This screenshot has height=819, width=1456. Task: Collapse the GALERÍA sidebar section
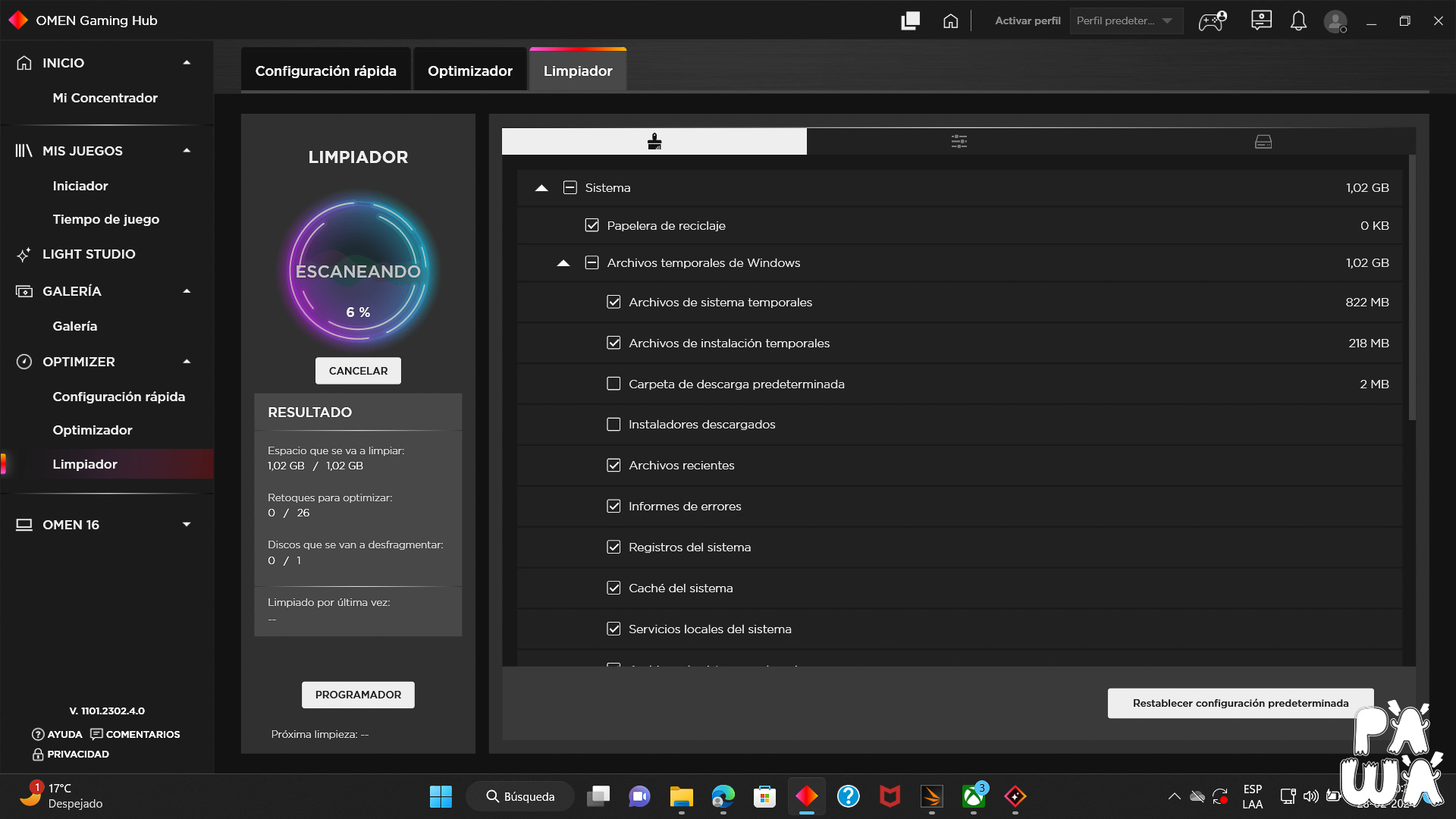pos(187,290)
